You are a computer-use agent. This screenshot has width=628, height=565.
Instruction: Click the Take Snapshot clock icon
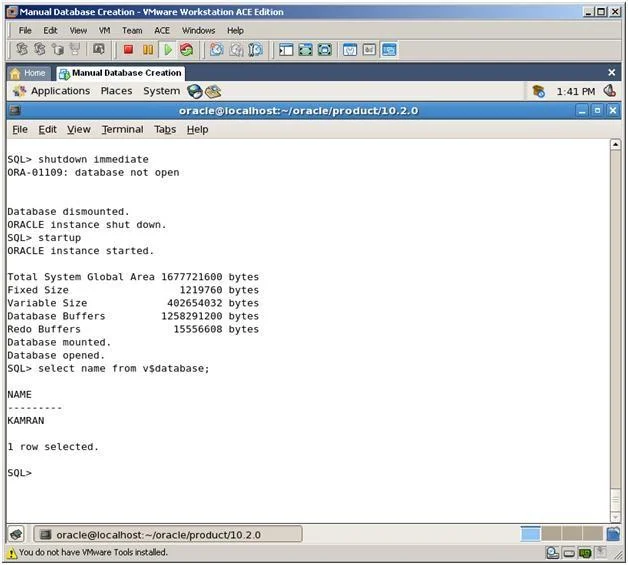[217, 50]
